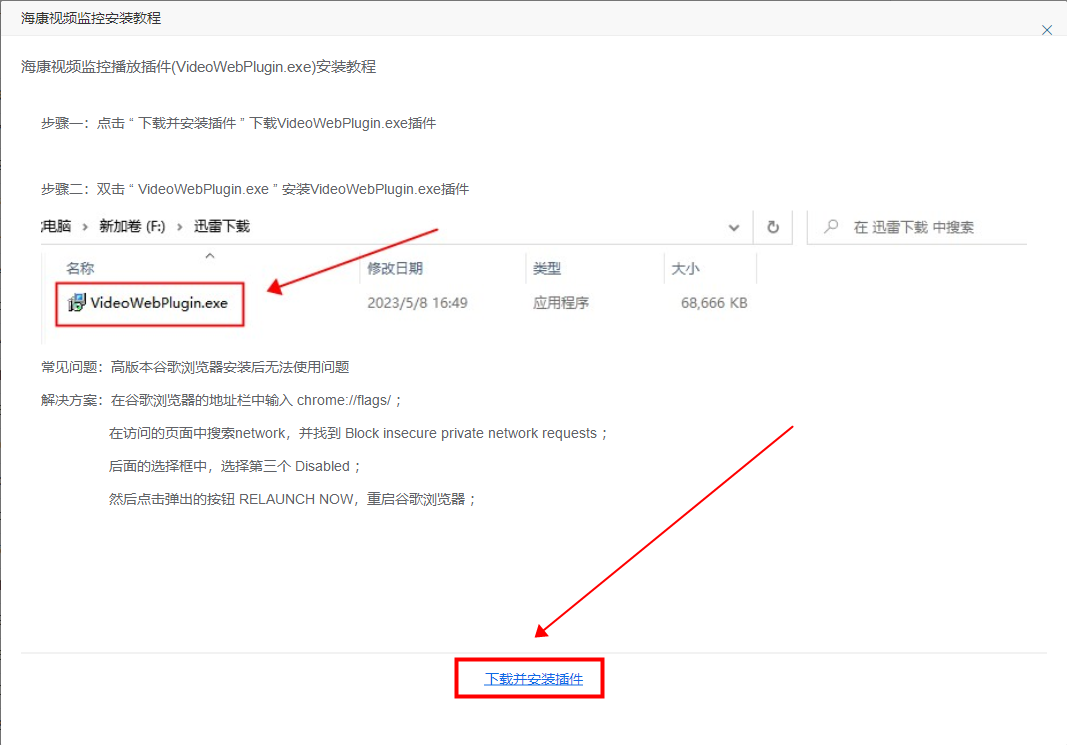Expand the chevron after 新加卷 (F:) breadcrumb
Screen dimensions: 1067x745
(179, 227)
